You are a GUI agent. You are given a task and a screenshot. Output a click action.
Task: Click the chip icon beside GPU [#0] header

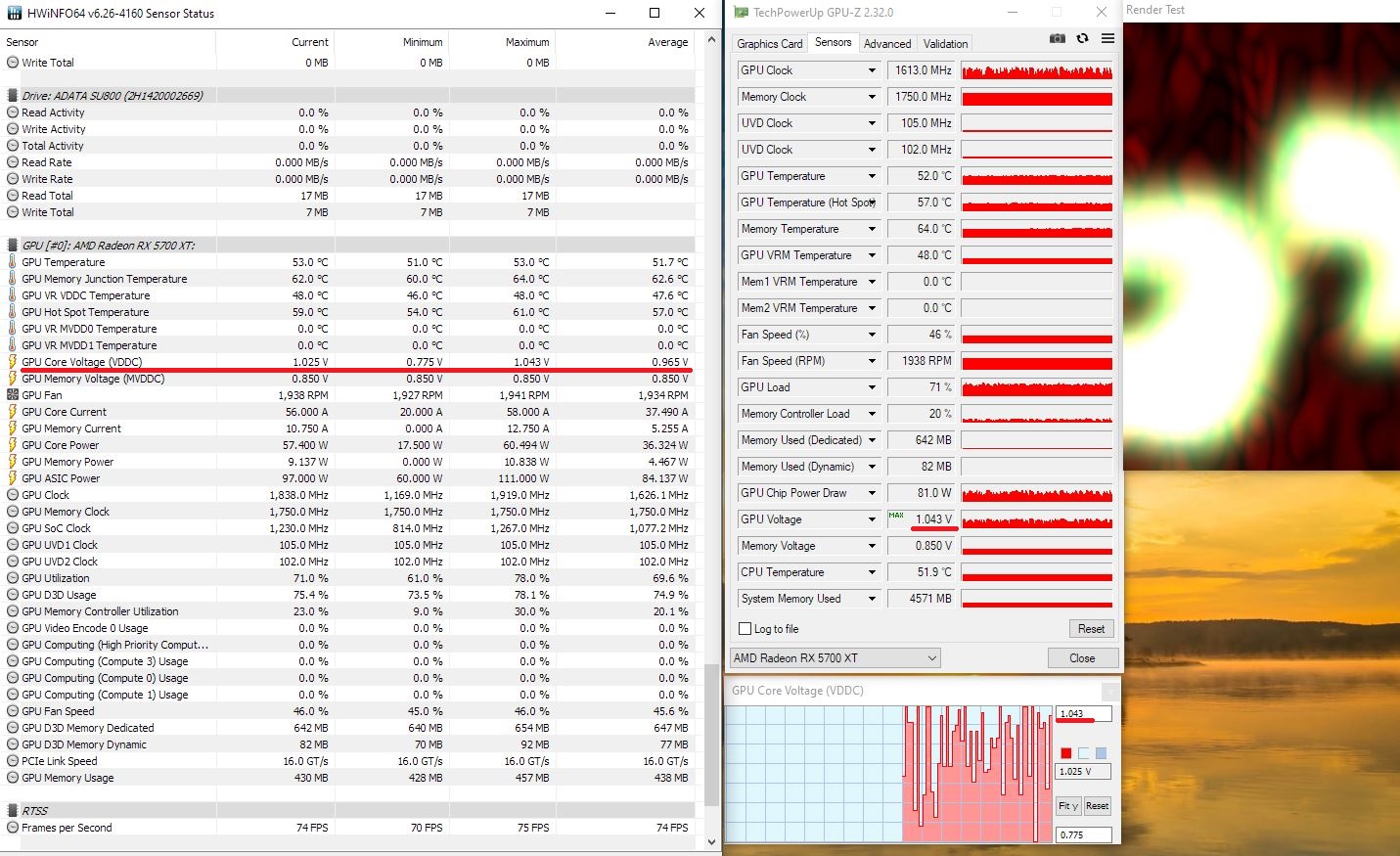(13, 246)
